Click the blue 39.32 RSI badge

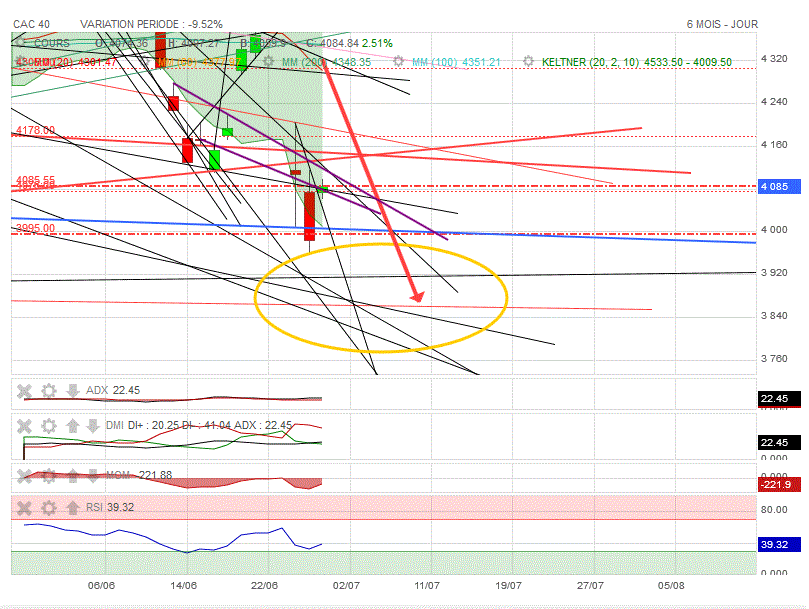tap(780, 544)
